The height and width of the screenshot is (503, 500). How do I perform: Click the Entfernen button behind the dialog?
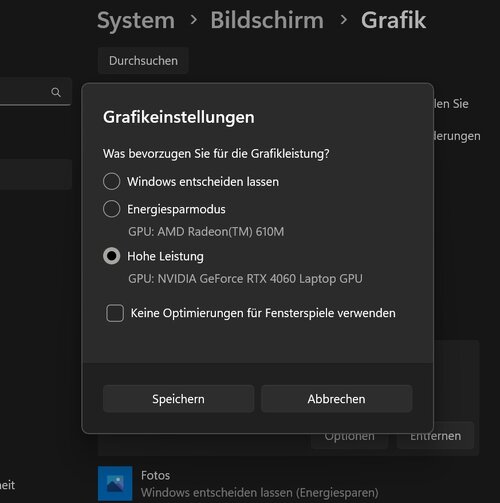point(435,436)
